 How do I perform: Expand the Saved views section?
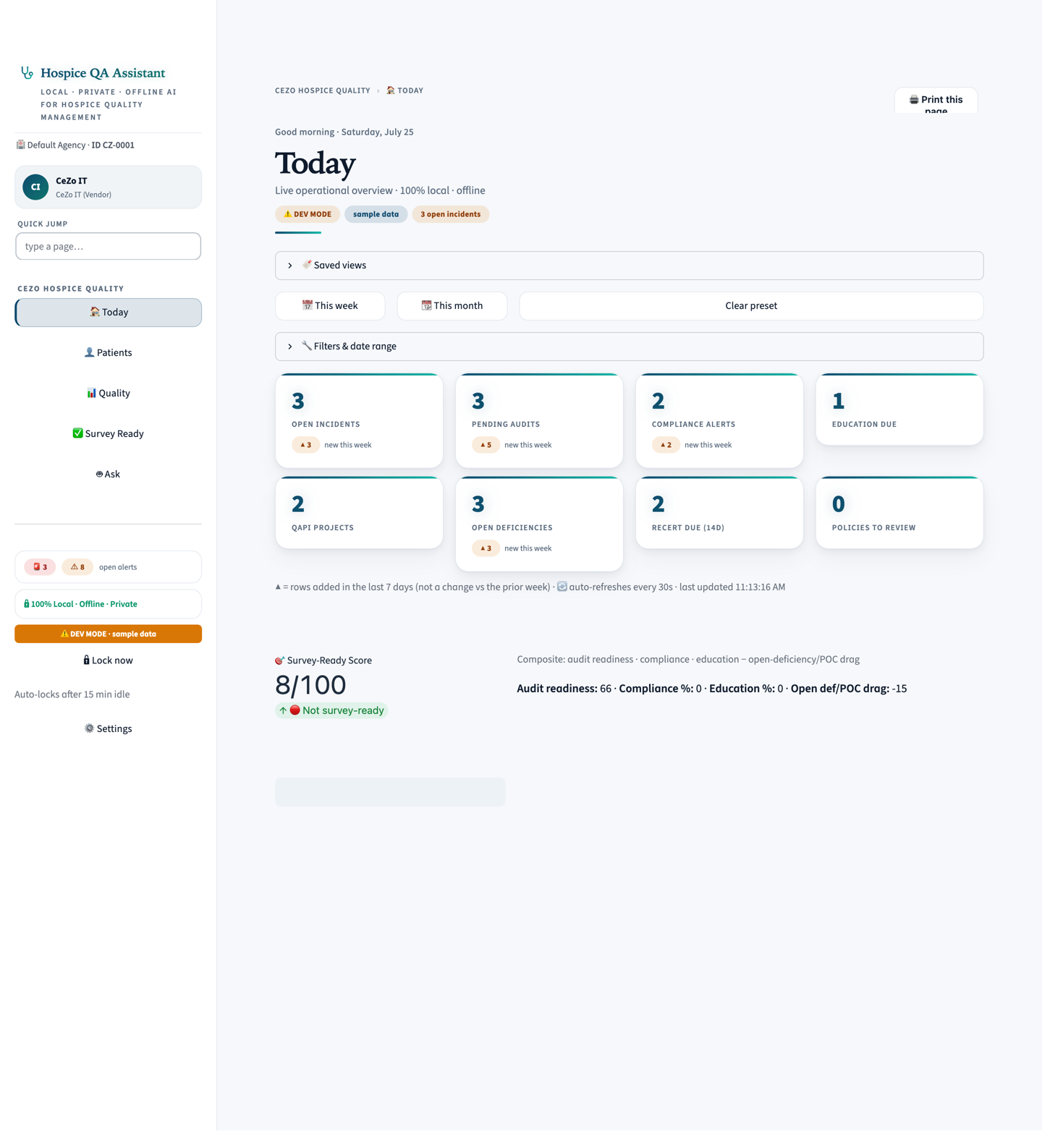[x=629, y=265]
